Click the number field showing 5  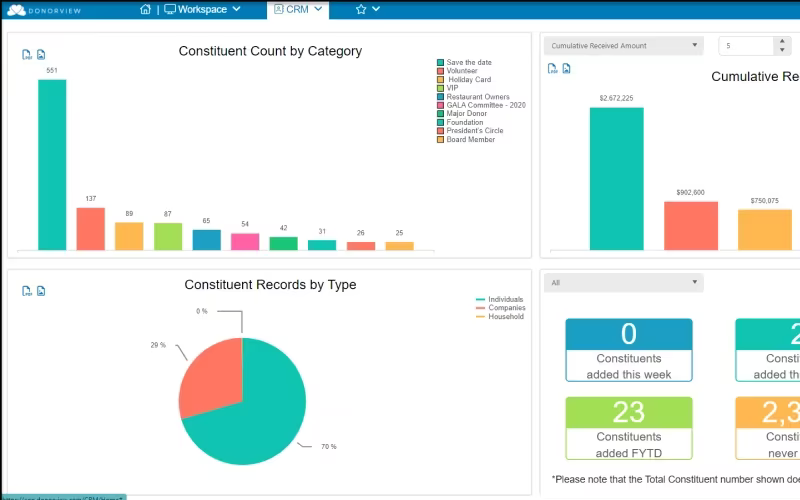[x=746, y=46]
